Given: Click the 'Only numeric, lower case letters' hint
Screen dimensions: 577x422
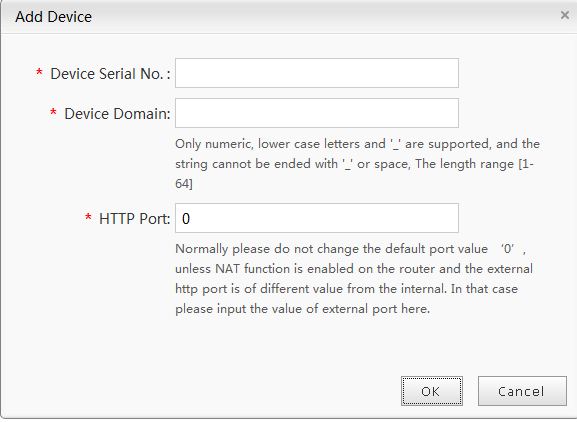Looking at the screenshot, I should click(x=357, y=144).
